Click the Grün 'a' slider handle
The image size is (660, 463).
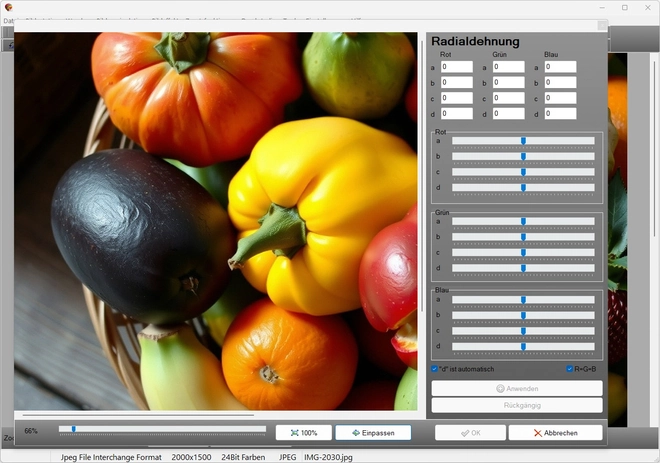(x=523, y=221)
